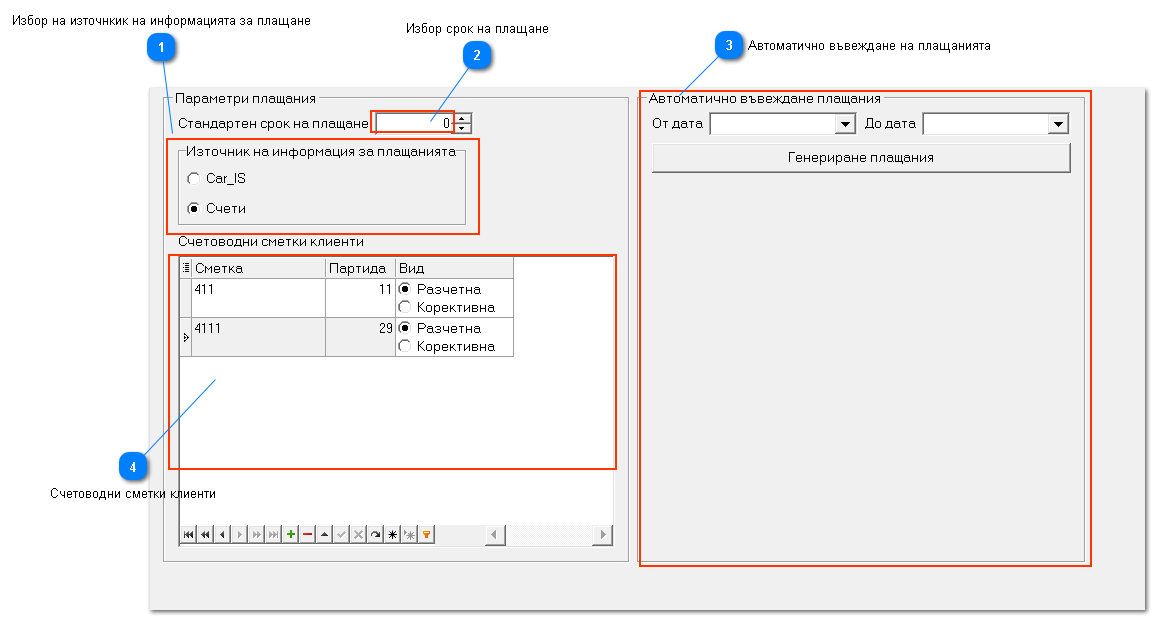Click the Сметка column header
The height and width of the screenshot is (618, 1153).
(x=258, y=269)
